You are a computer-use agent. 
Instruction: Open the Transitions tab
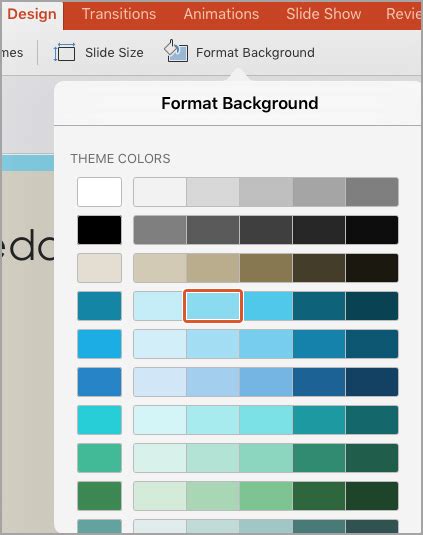click(x=119, y=14)
